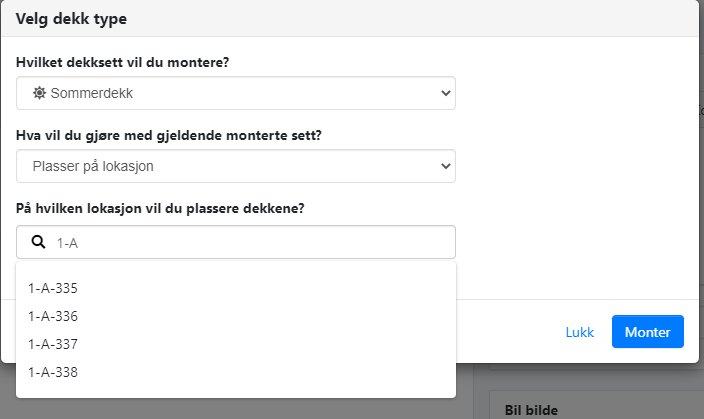
Task: Select location 1-A-335 from suggestions
Action: click(x=54, y=288)
